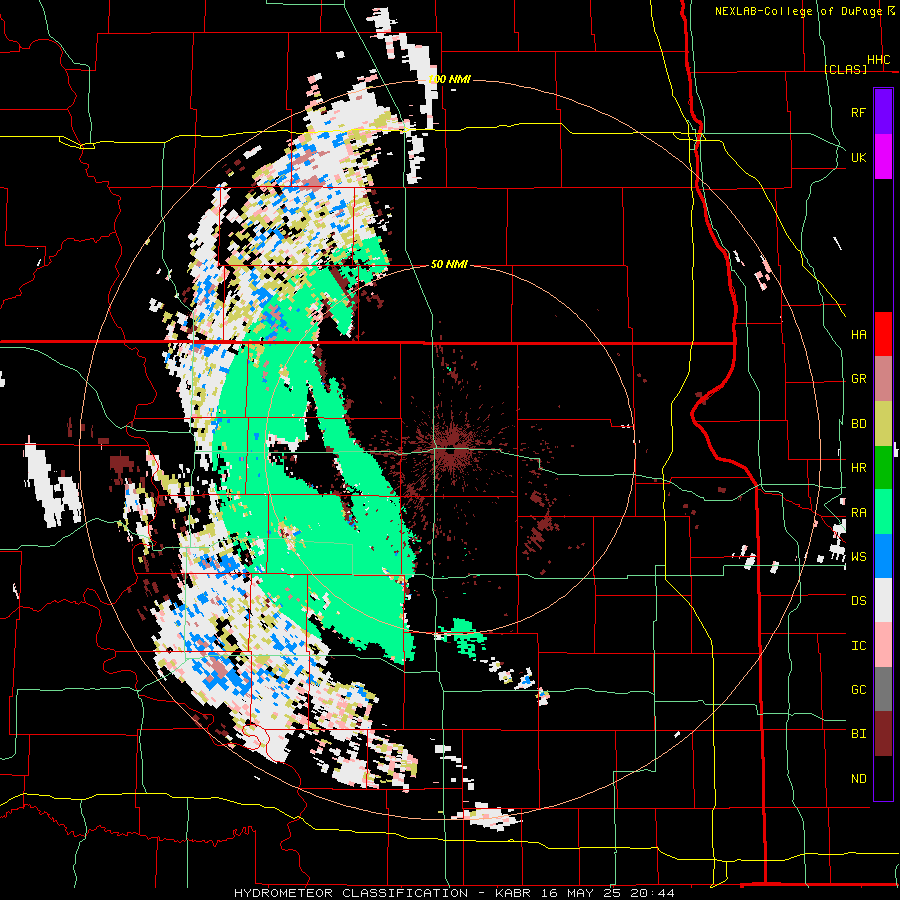Click the BI legend label

pos(858,734)
